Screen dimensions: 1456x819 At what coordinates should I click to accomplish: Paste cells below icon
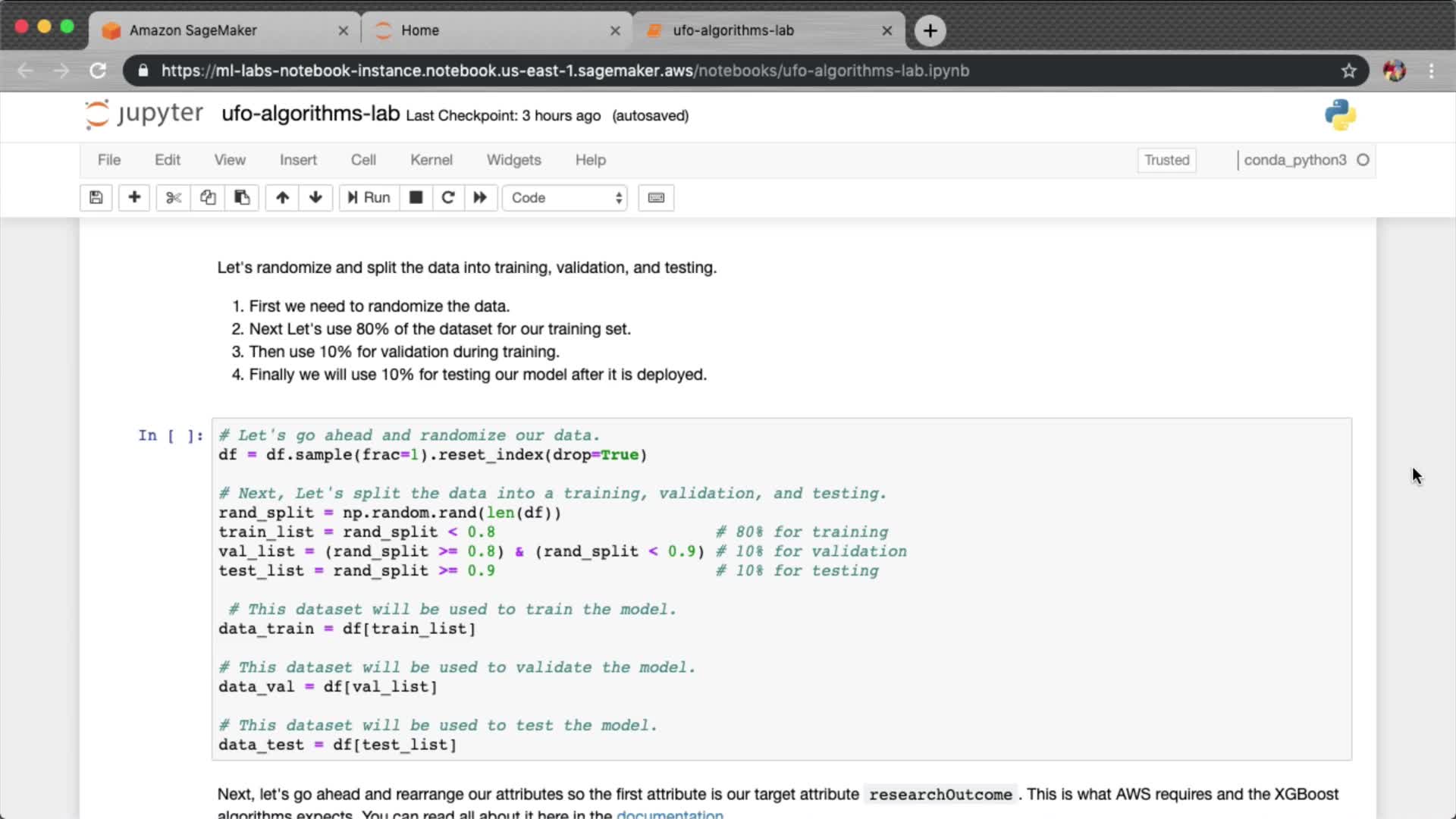[x=242, y=198]
